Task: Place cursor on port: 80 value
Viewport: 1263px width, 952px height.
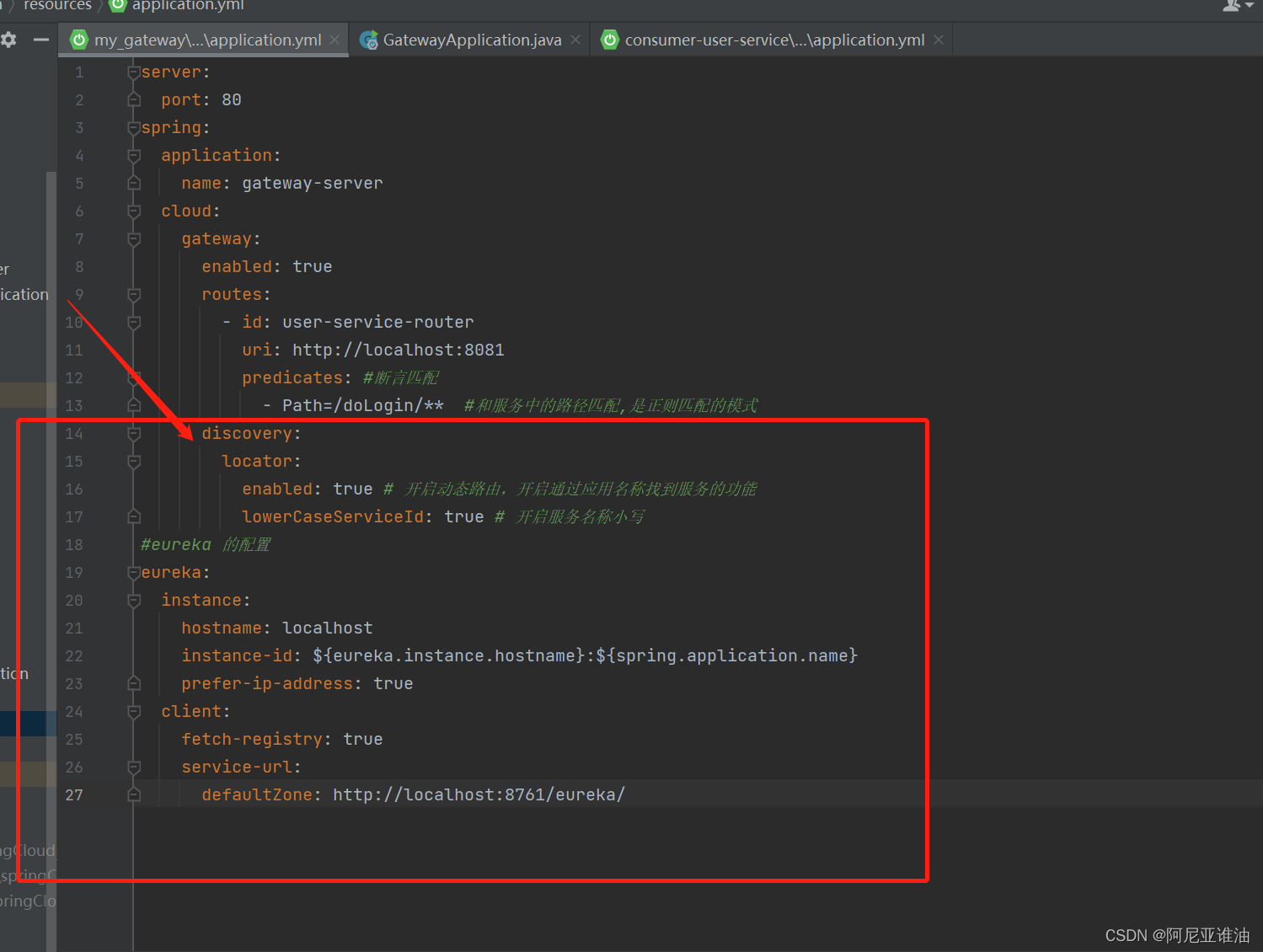Action: [232, 100]
